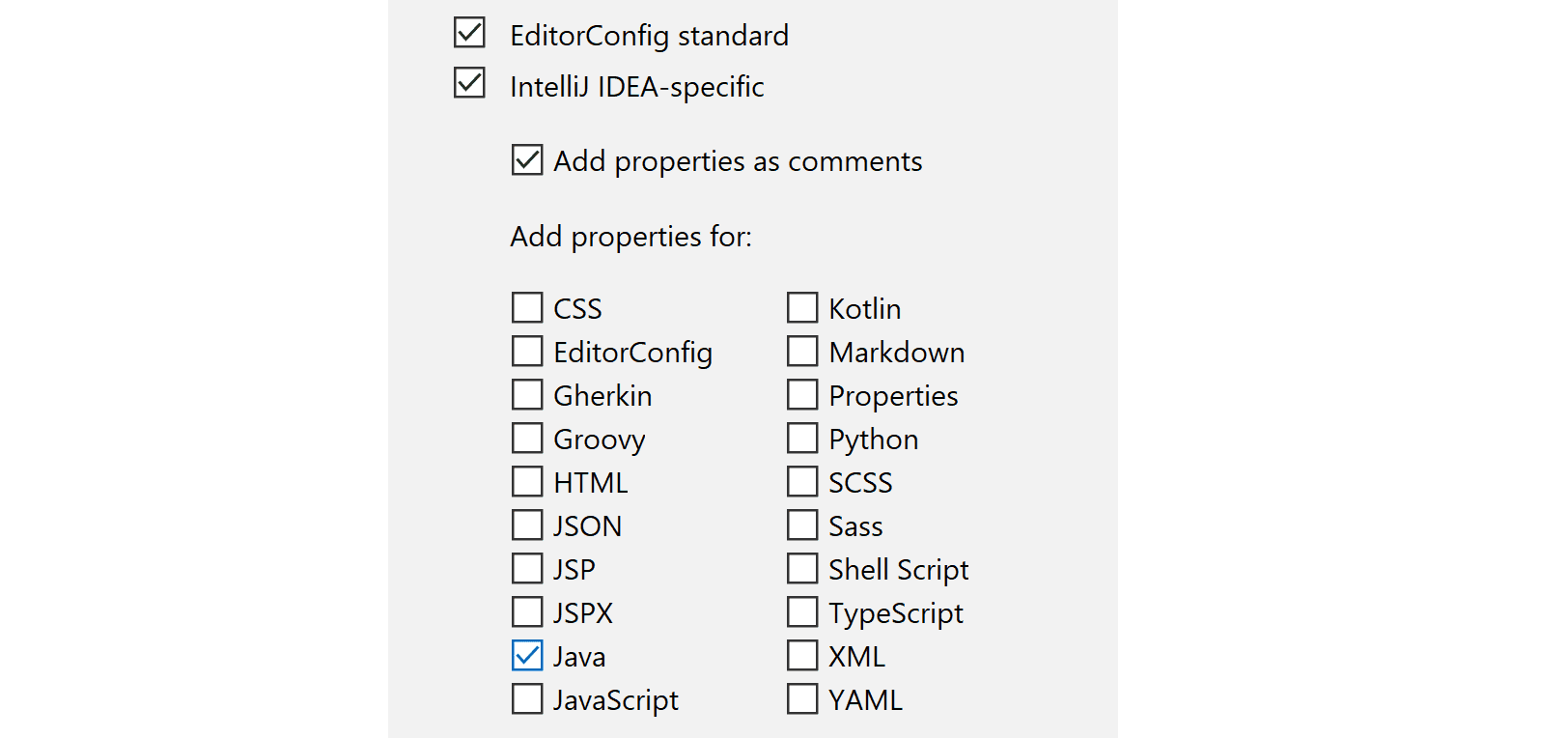Check the EditorConfig language checkbox
Image resolution: width=1568 pixels, height=738 pixels.
(x=527, y=352)
